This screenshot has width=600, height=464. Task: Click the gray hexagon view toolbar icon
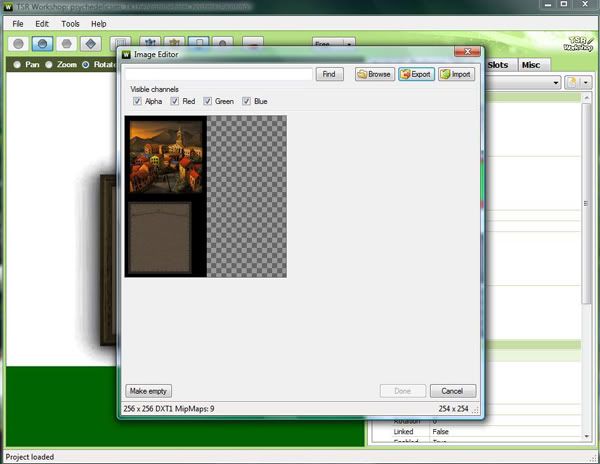click(67, 44)
